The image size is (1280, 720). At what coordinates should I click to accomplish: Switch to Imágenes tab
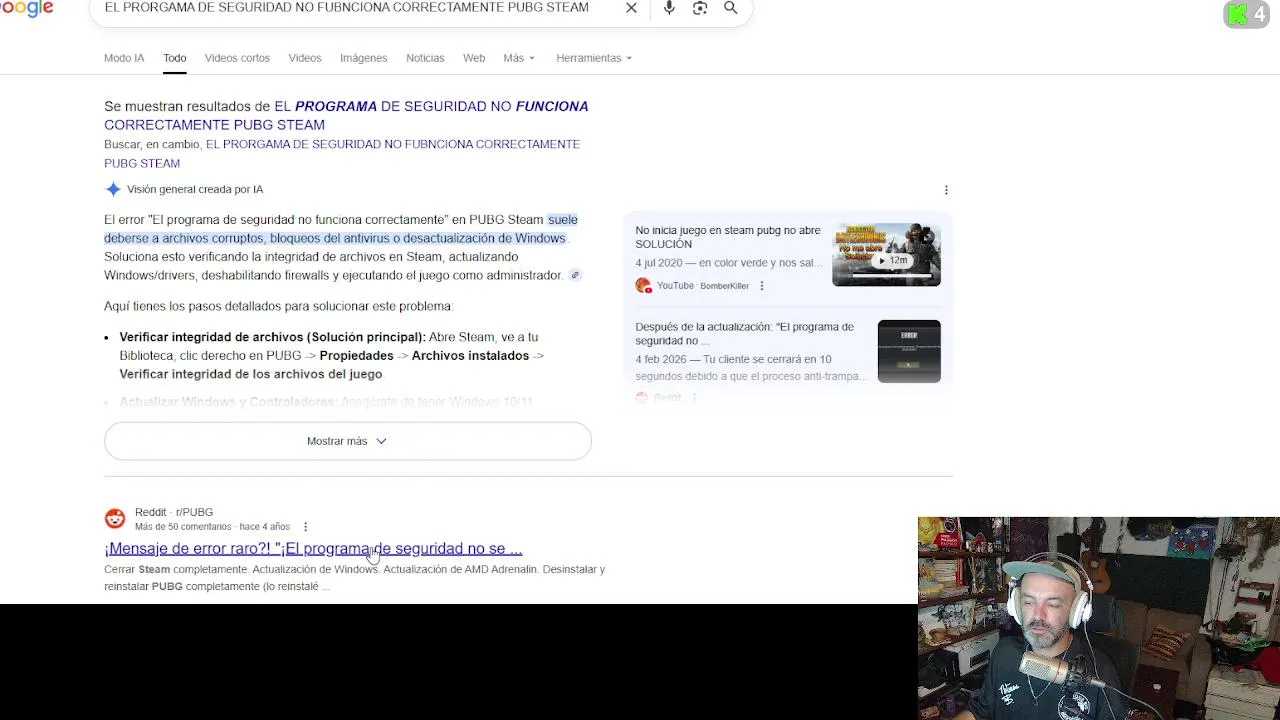363,58
